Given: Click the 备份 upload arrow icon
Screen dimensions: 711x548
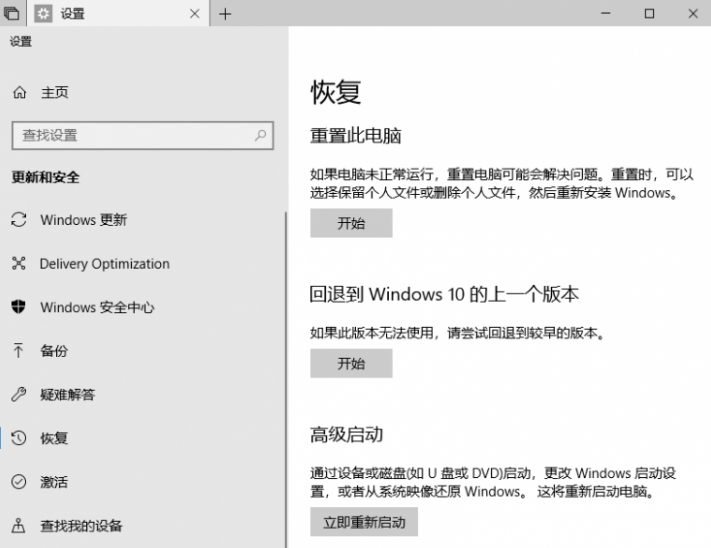Looking at the screenshot, I should pyautogui.click(x=18, y=351).
